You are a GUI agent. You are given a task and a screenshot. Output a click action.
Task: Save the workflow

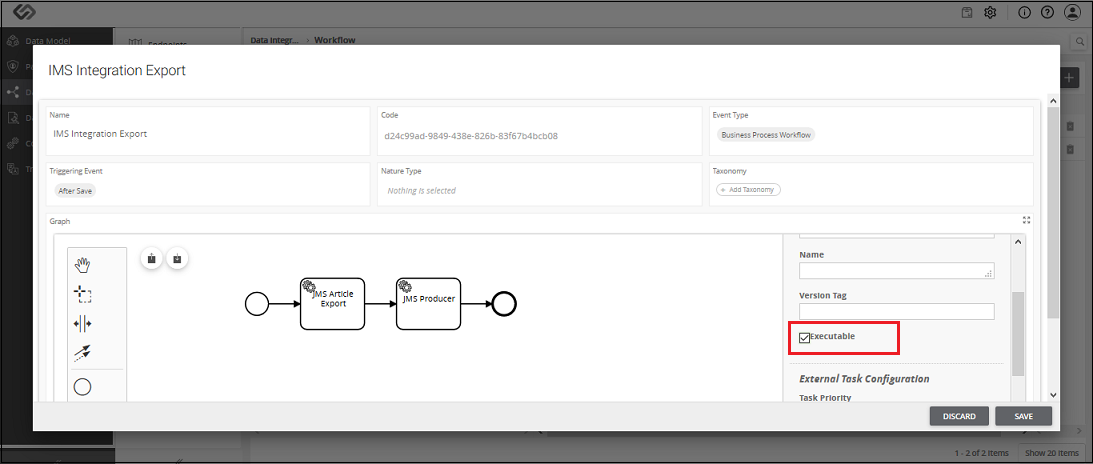pyautogui.click(x=1023, y=416)
